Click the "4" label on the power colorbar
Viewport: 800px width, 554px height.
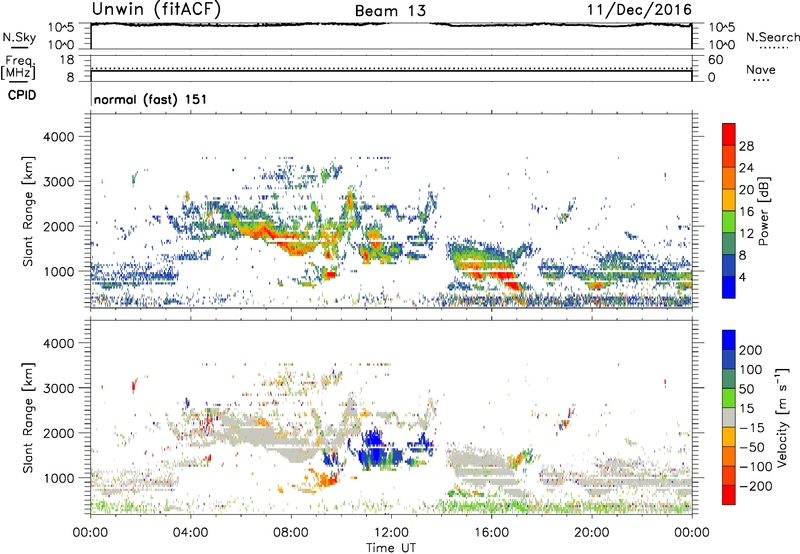coord(743,277)
